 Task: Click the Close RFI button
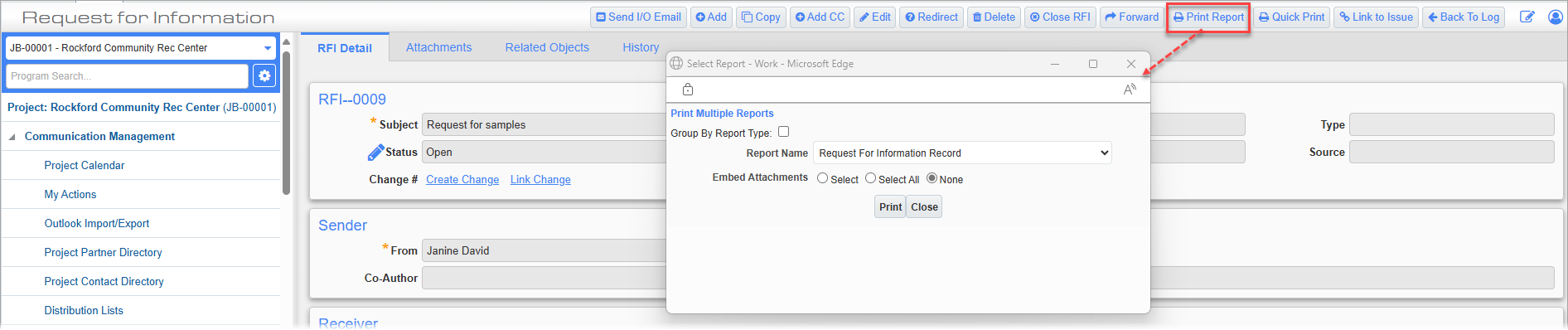pyautogui.click(x=1060, y=17)
